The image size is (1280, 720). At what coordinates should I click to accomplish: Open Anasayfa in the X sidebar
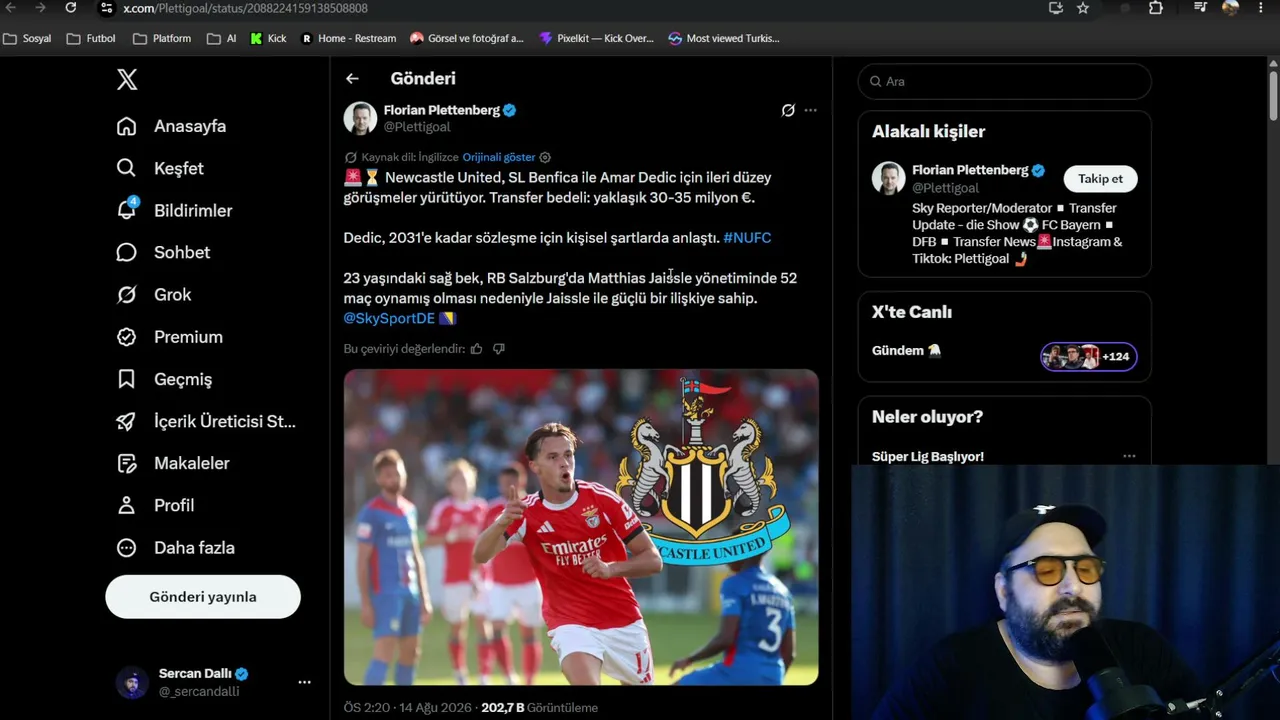click(171, 126)
